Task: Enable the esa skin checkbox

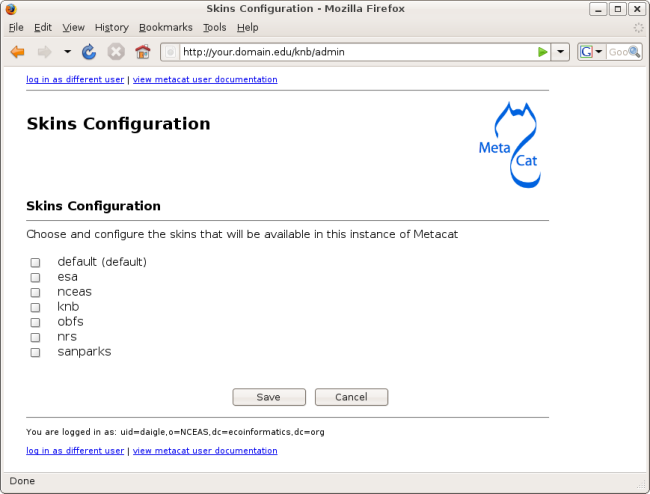Action: coord(35,277)
